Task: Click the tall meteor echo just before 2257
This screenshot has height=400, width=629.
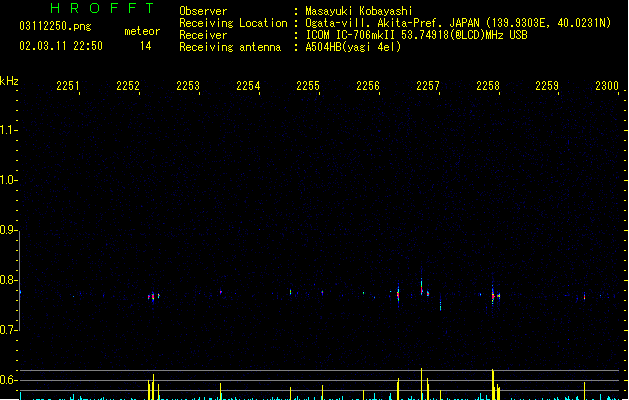Action: coord(422,285)
